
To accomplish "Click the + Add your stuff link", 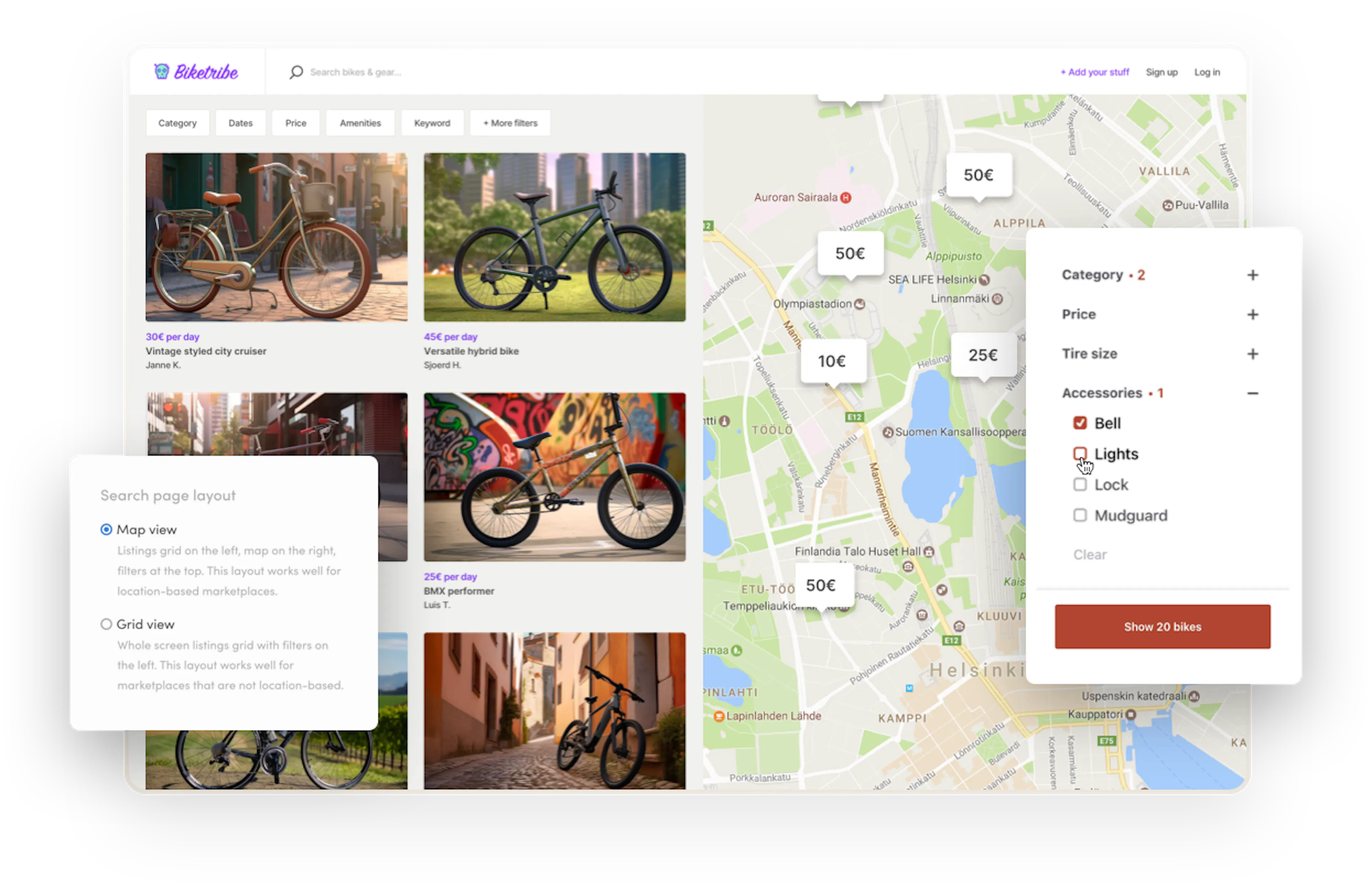I will [x=1095, y=72].
